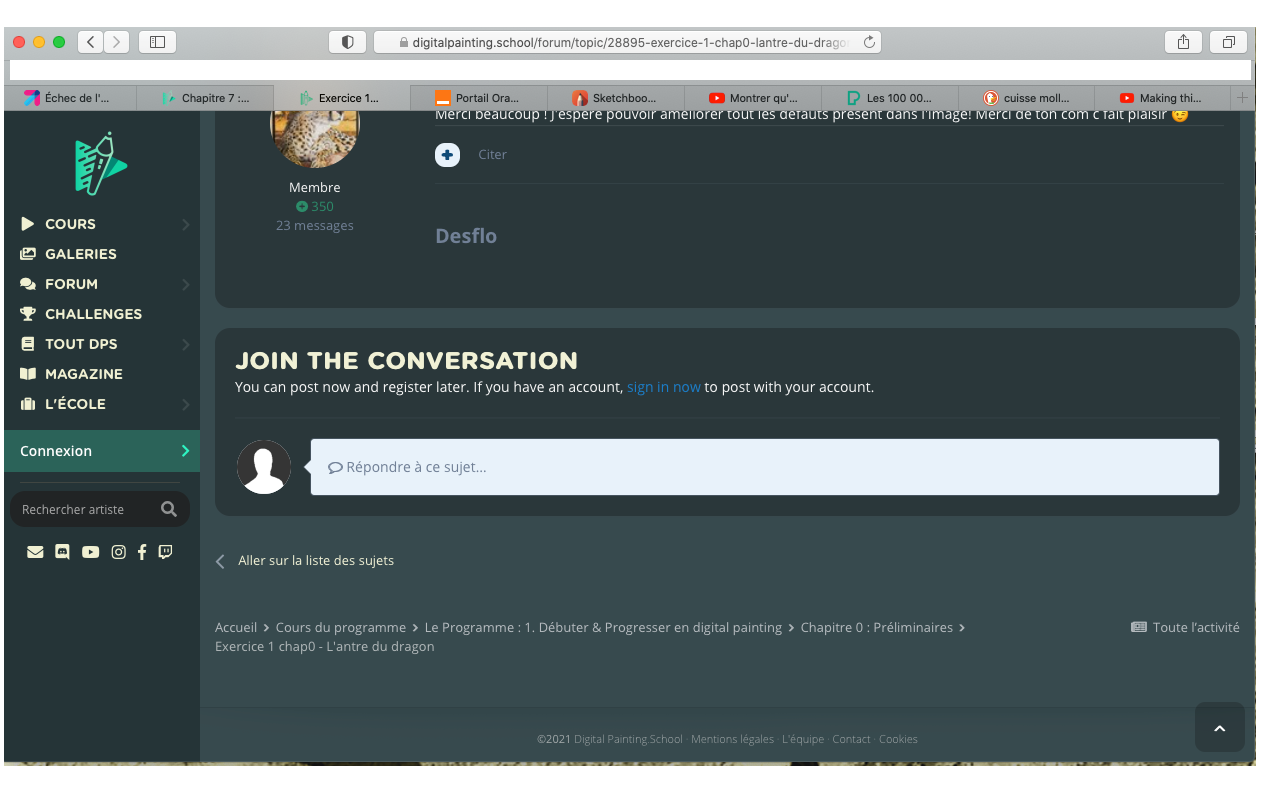Open the Discord icon link in sidebar
This screenshot has height=800, width=1280.
point(62,552)
